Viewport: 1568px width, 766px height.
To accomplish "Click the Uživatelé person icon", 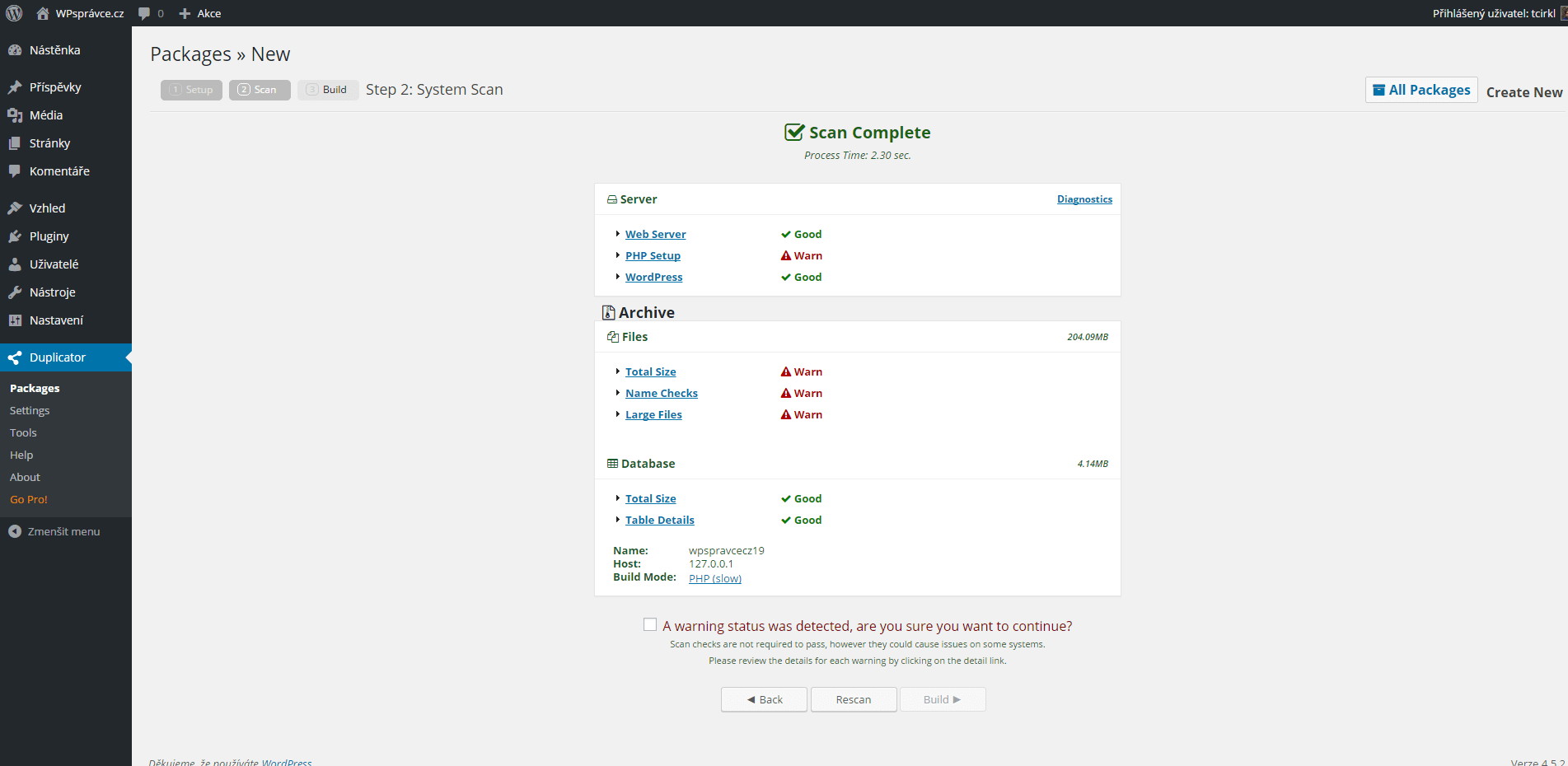I will point(15,264).
